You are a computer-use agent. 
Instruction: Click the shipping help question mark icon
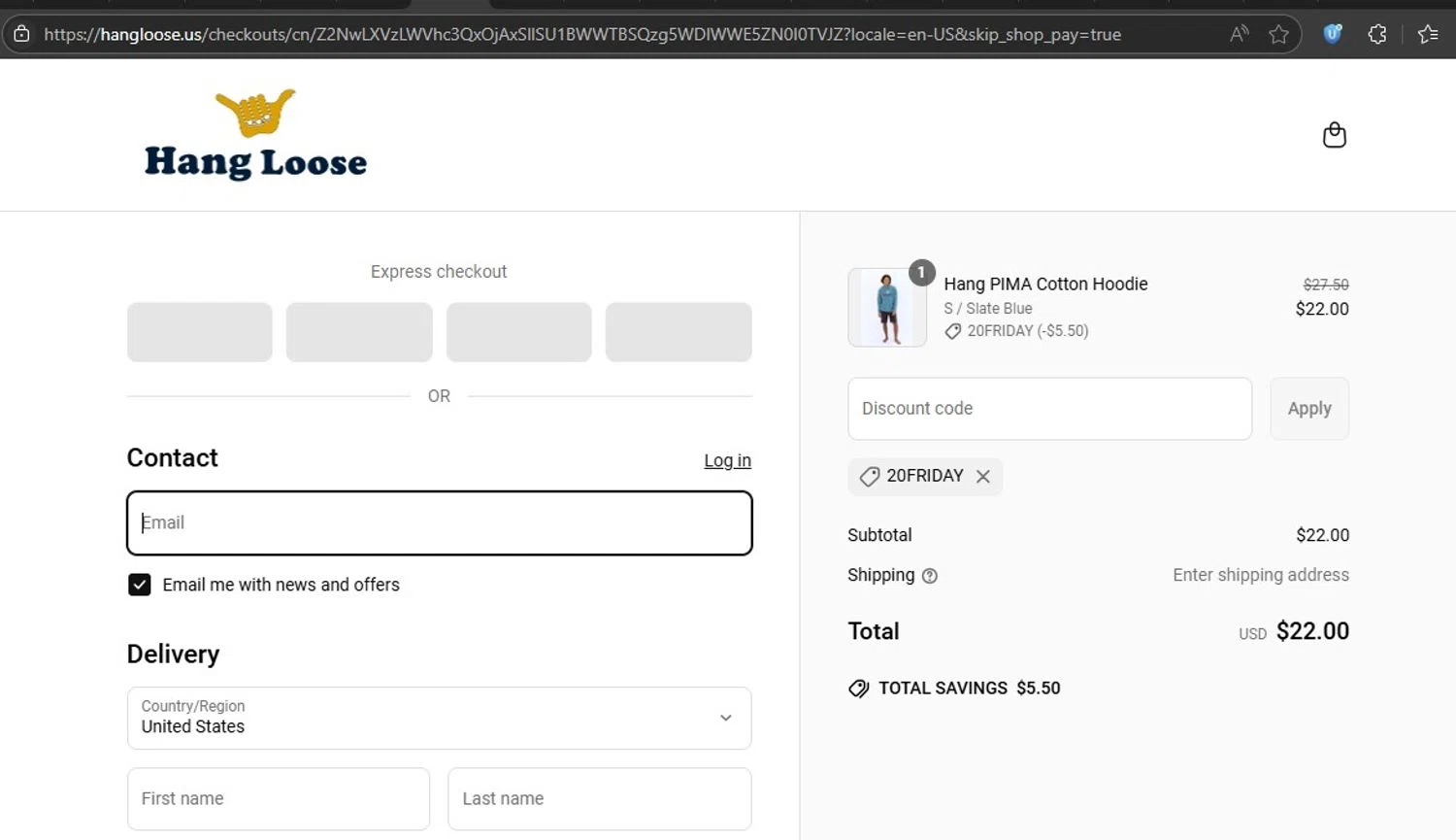pos(930,576)
